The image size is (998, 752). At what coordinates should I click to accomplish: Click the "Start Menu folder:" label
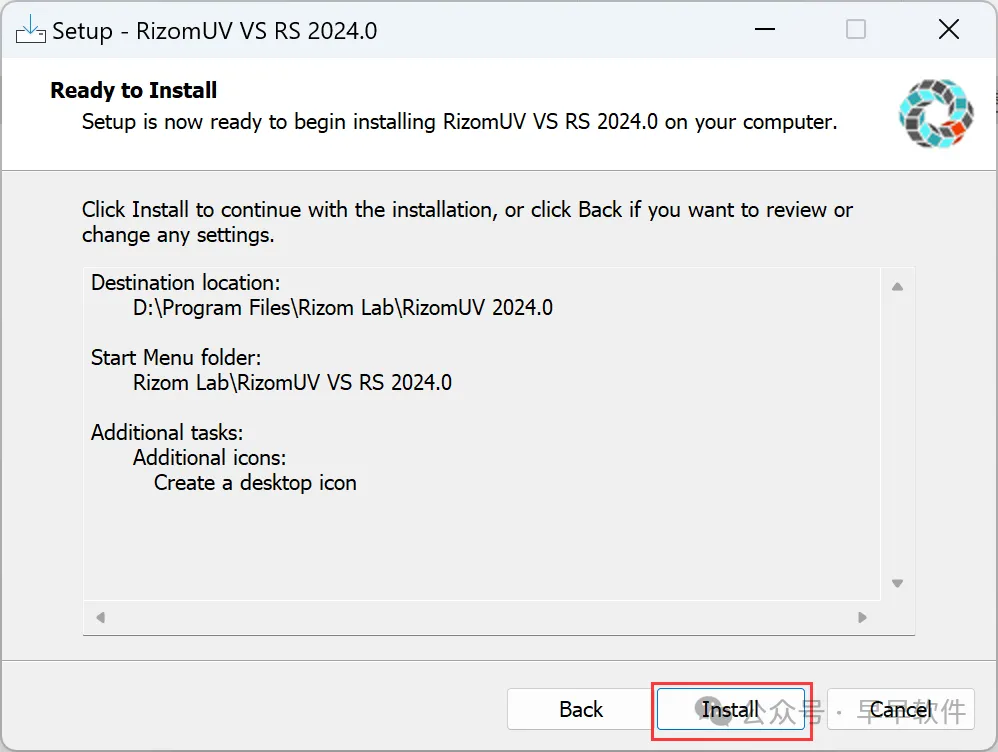pos(176,358)
